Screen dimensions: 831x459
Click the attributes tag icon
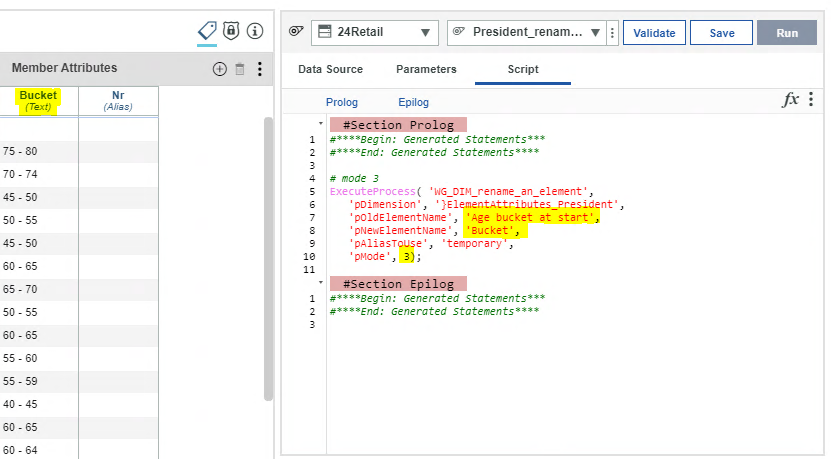click(207, 31)
